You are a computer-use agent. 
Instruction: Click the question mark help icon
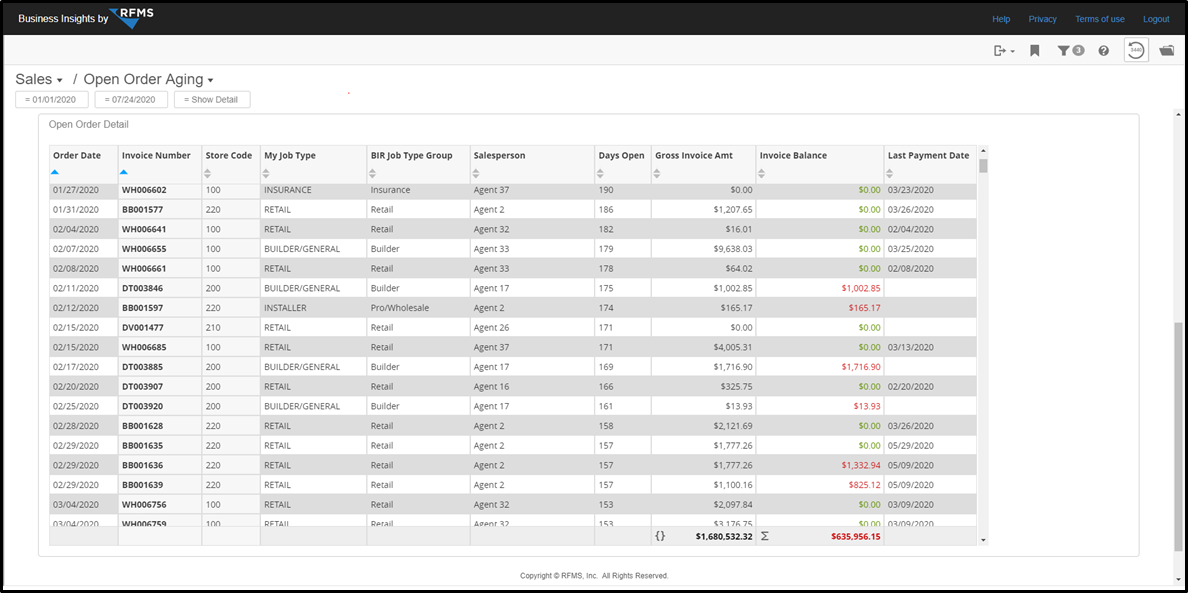1104,51
